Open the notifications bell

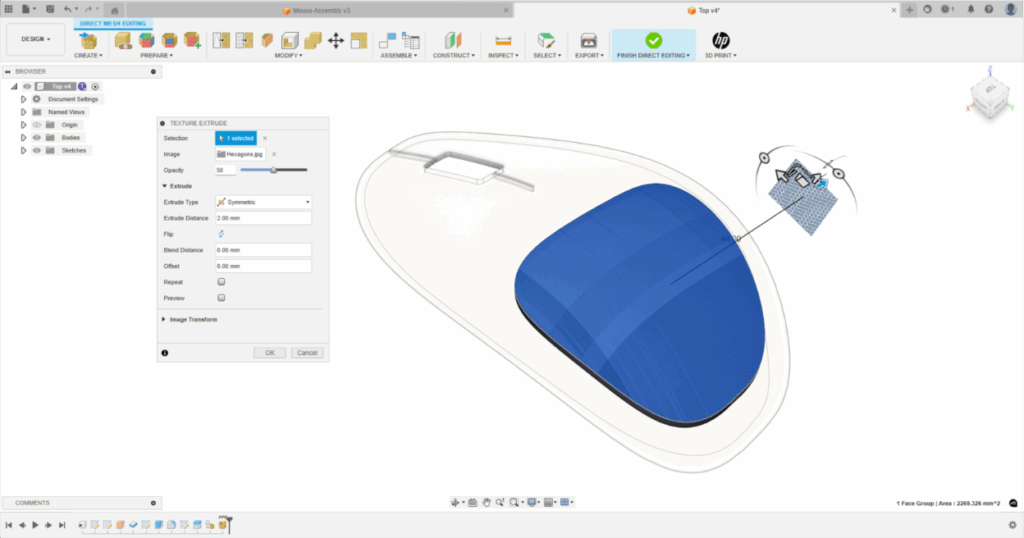click(x=970, y=9)
